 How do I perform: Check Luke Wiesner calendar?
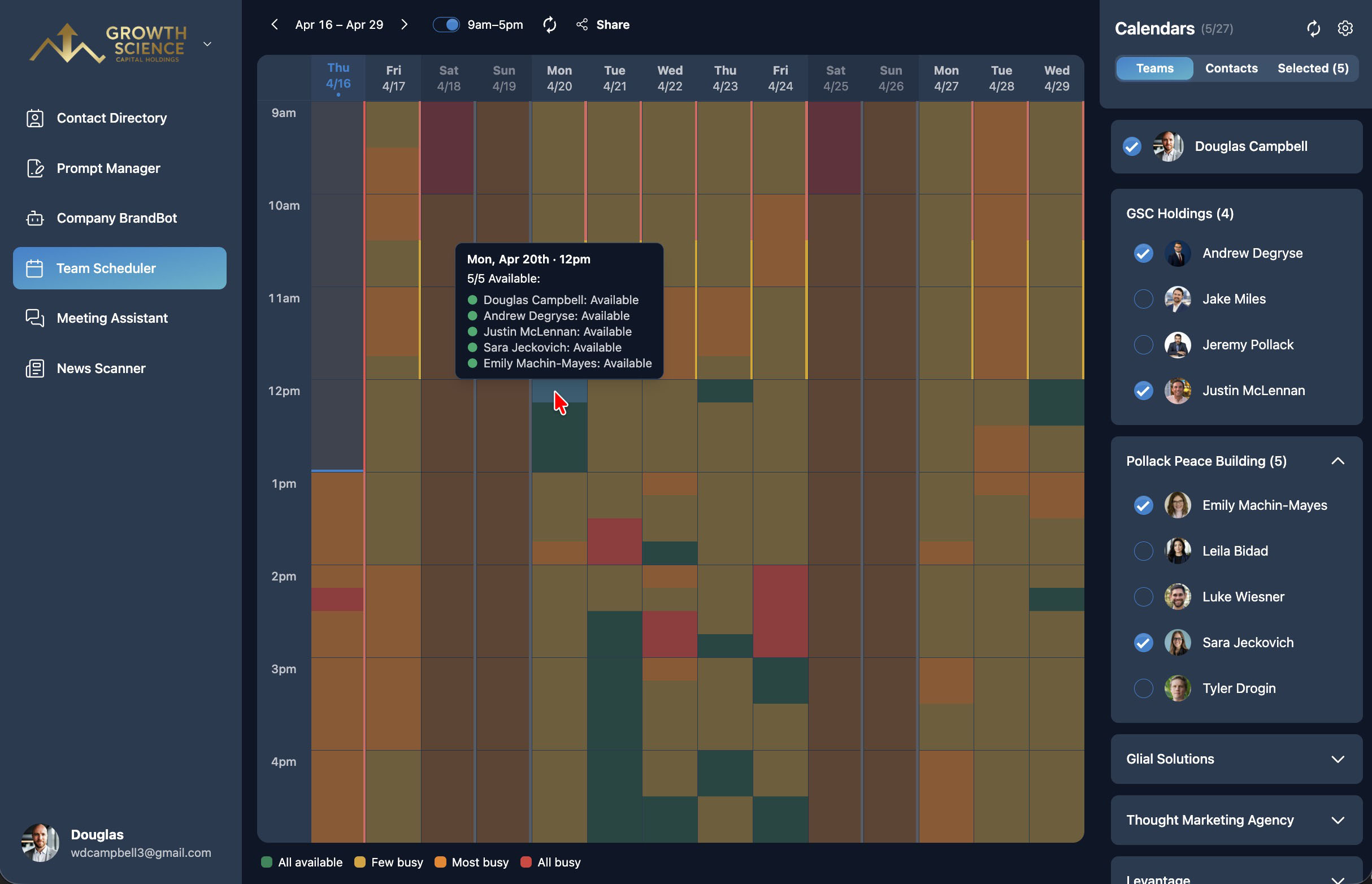click(x=1143, y=597)
